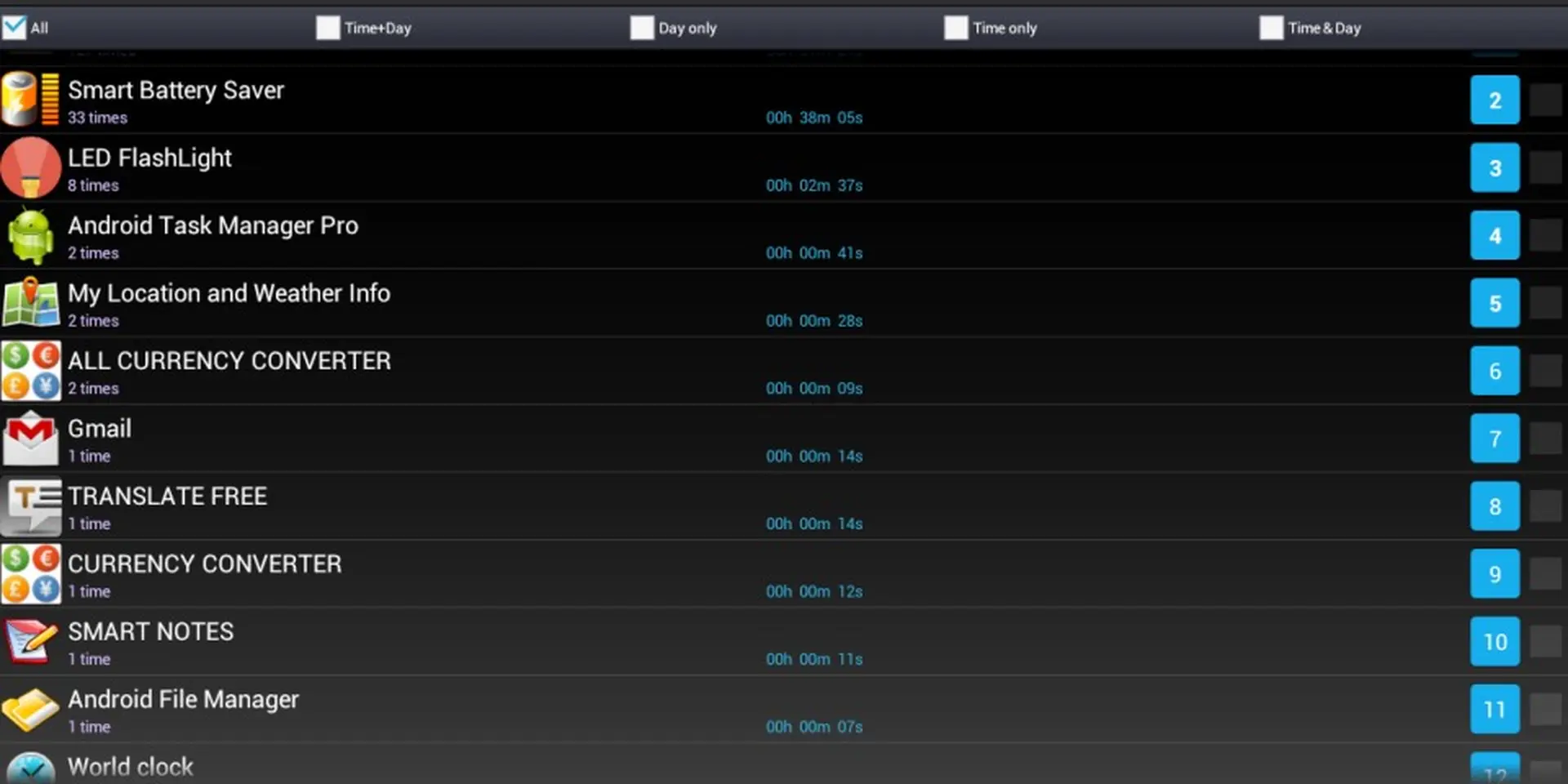Click the 8 times launch count

tap(93, 185)
